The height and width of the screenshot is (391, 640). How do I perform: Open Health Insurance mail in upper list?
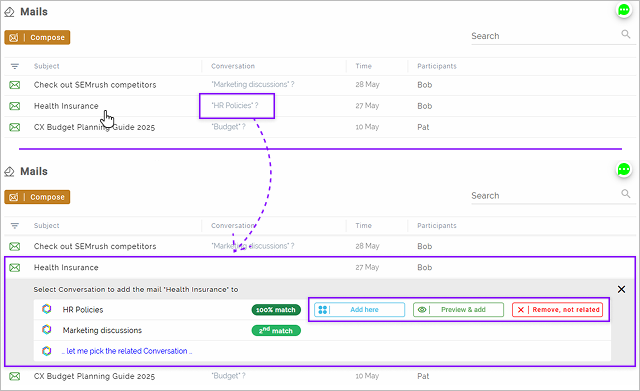point(66,106)
